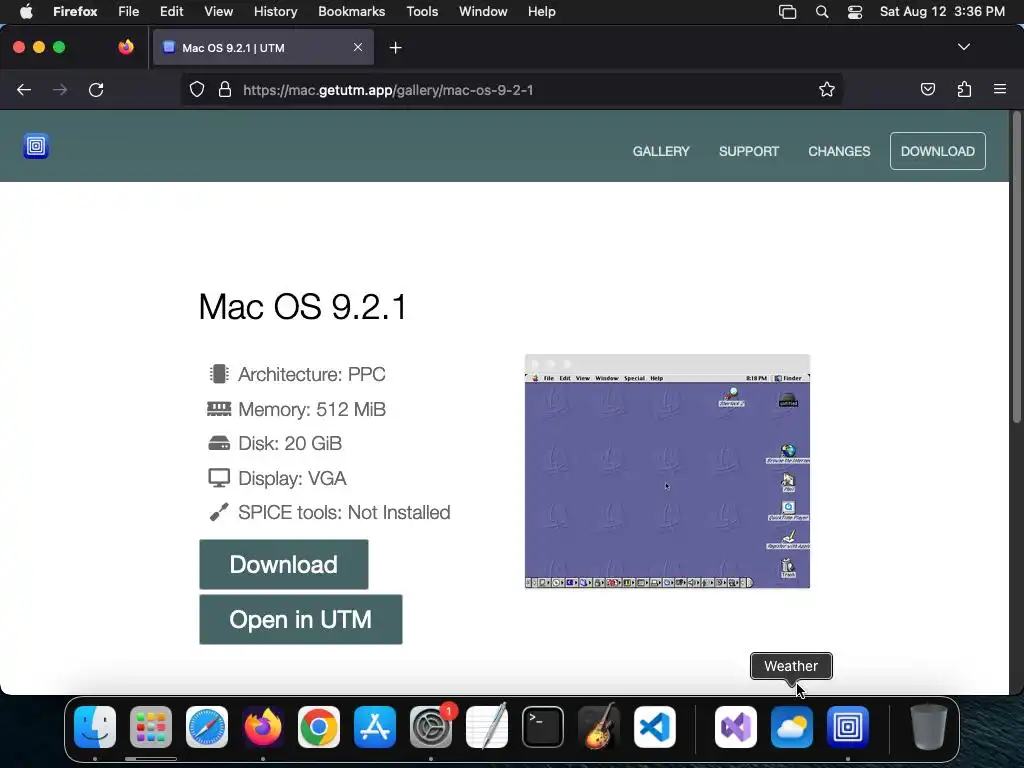The image size is (1024, 768).
Task: Click the Mac OS 9 screenshot thumbnail
Action: click(667, 472)
